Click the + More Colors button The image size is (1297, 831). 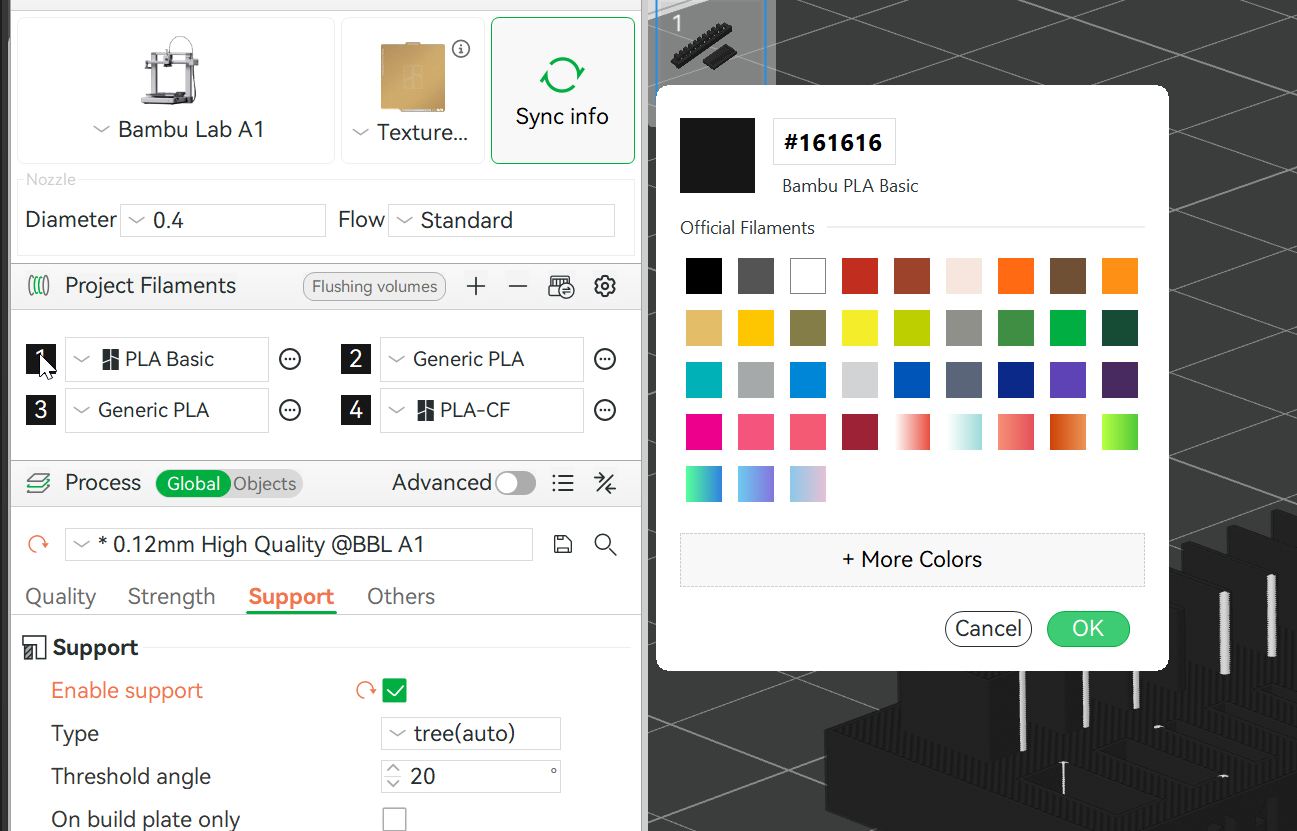point(912,560)
